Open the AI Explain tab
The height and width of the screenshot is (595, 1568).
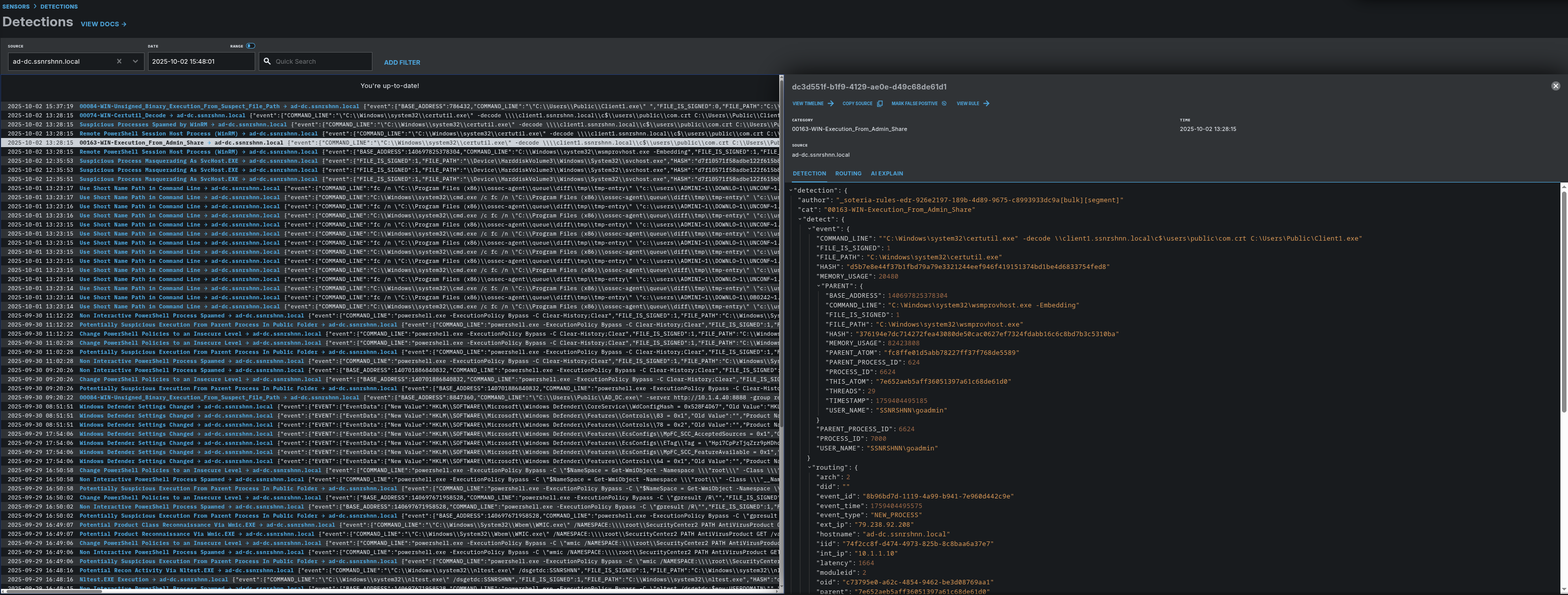(x=886, y=173)
